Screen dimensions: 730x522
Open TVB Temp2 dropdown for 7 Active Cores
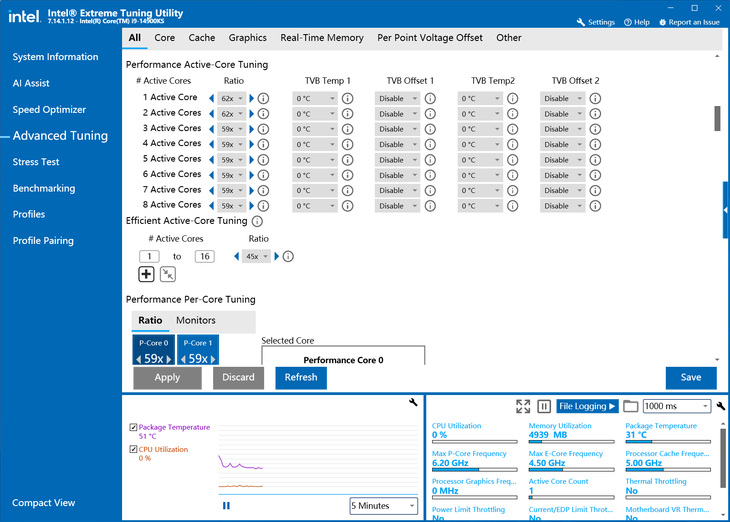[480, 190]
